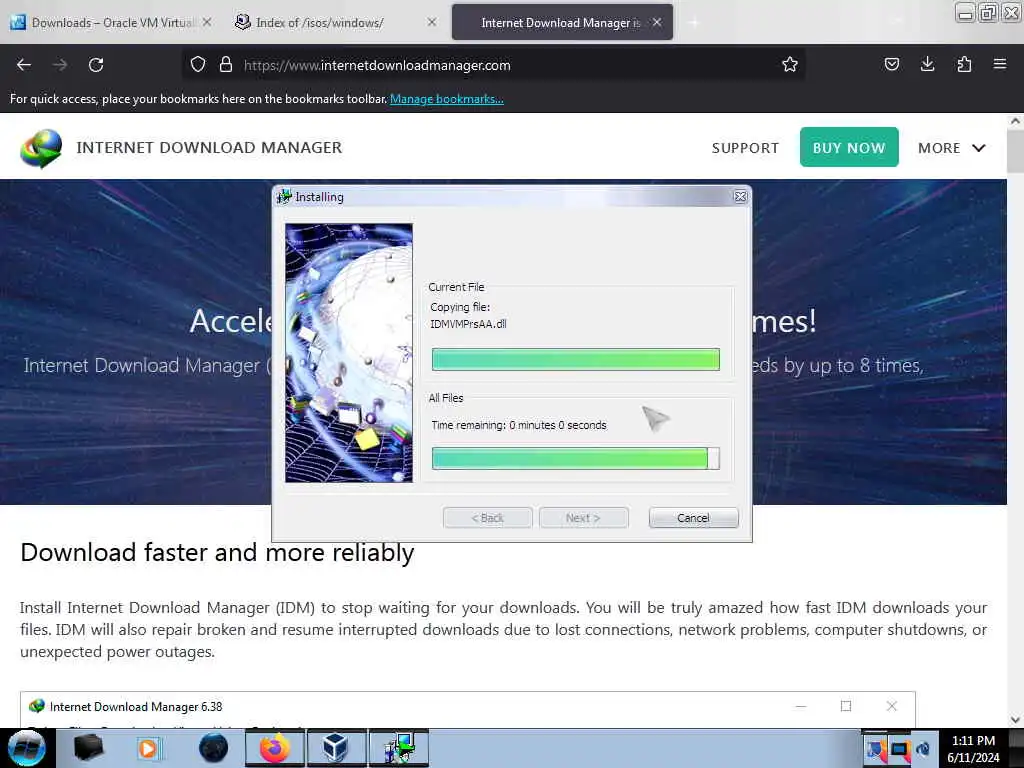1024x768 pixels.
Task: Click the Installing dialog title icon
Action: [284, 197]
